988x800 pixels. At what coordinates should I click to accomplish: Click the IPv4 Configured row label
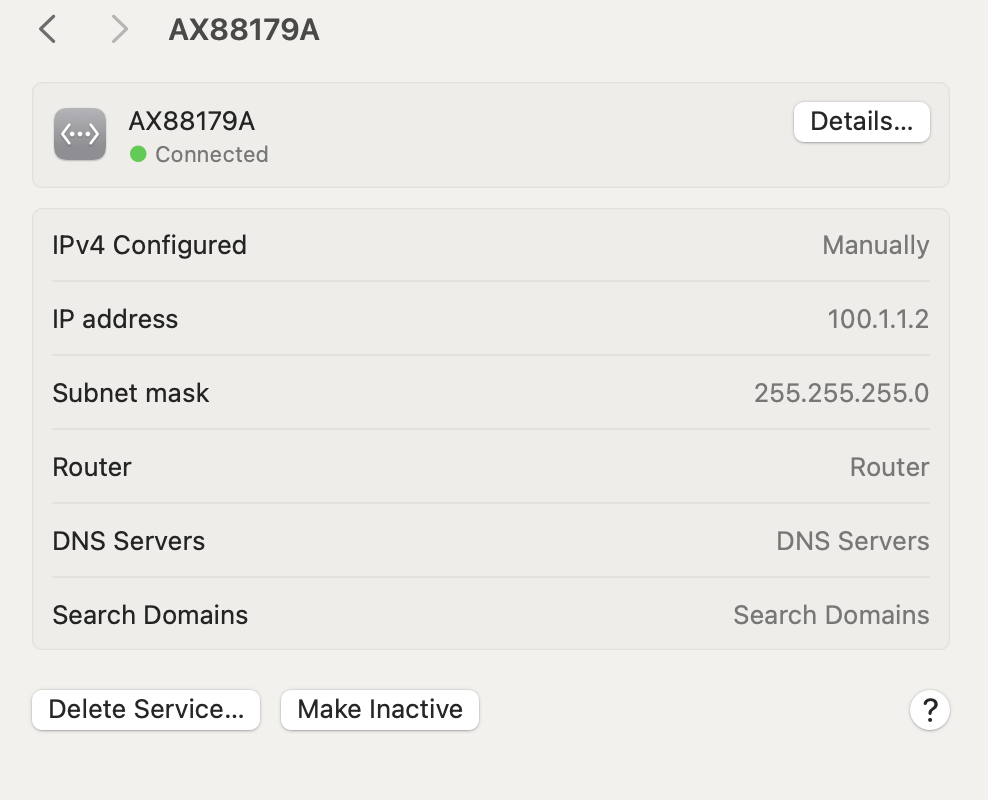click(x=149, y=245)
